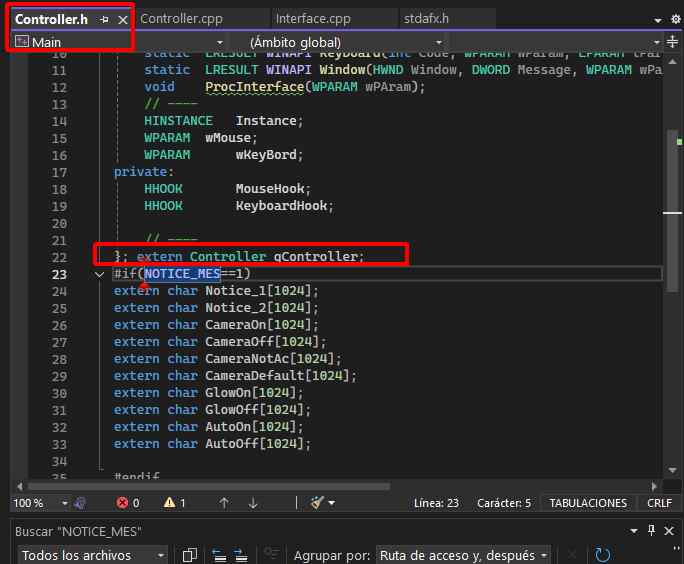Click GlowOff[1024] on line 31
The image size is (684, 564).
(254, 410)
